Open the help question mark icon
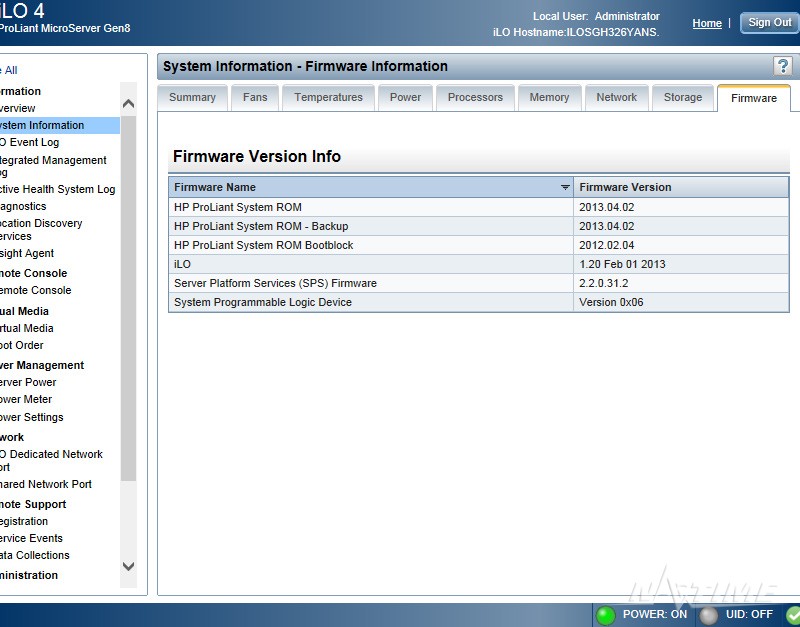Viewport: 800px width, 627px height. tap(782, 66)
